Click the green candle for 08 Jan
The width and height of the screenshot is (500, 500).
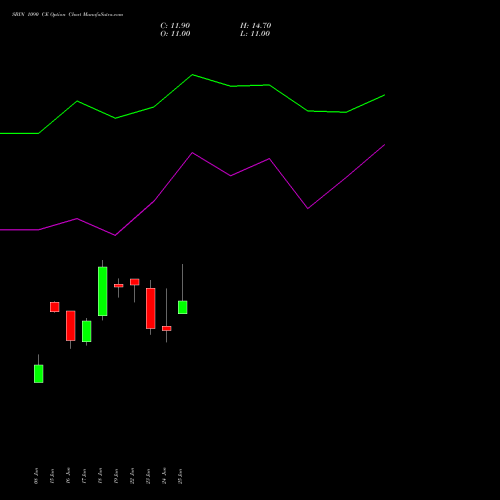click(x=39, y=374)
